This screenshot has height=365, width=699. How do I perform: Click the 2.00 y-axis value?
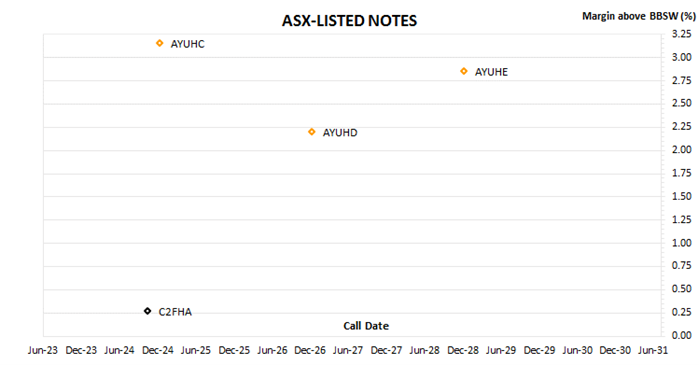[x=682, y=150]
